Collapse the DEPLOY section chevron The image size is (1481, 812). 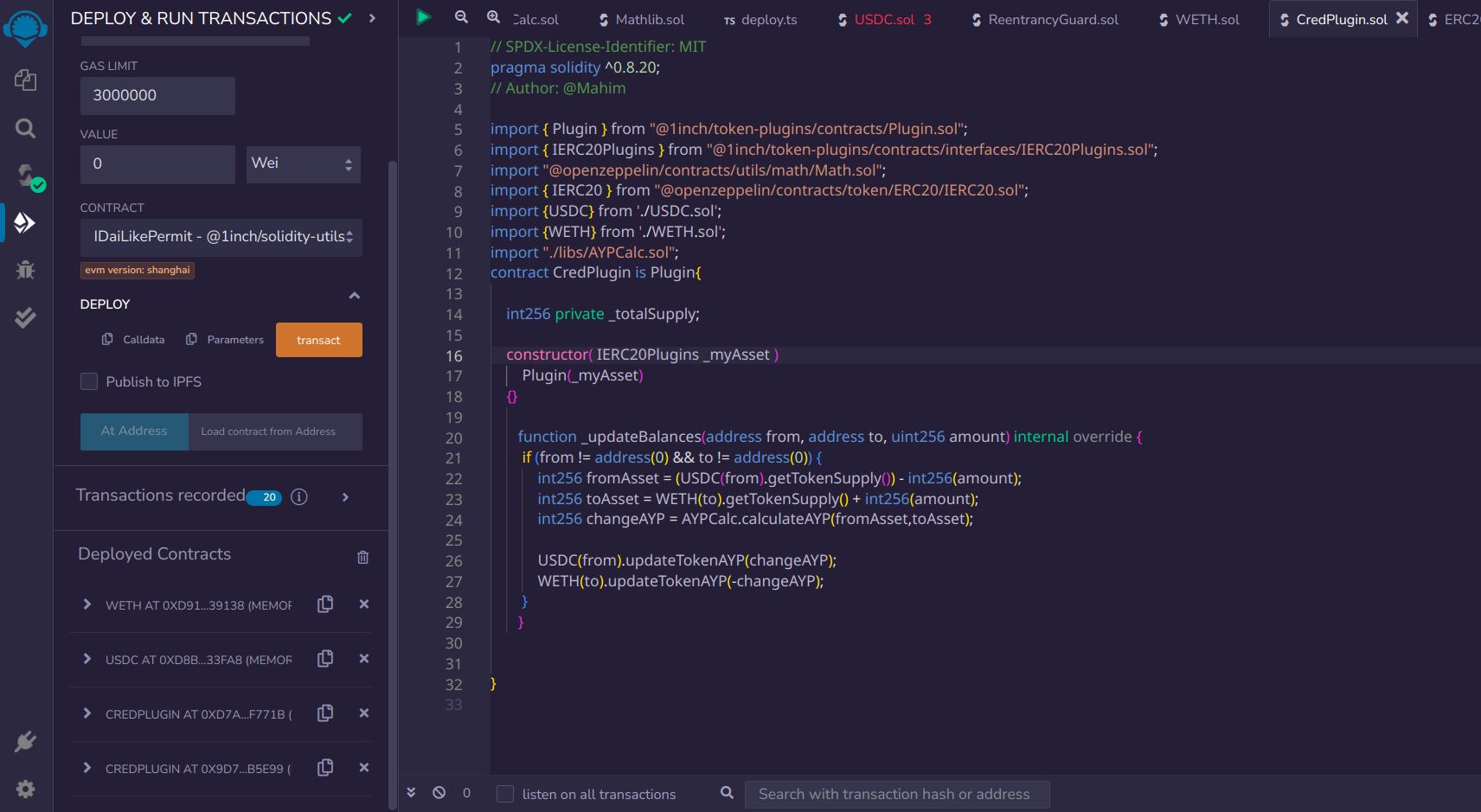354,296
